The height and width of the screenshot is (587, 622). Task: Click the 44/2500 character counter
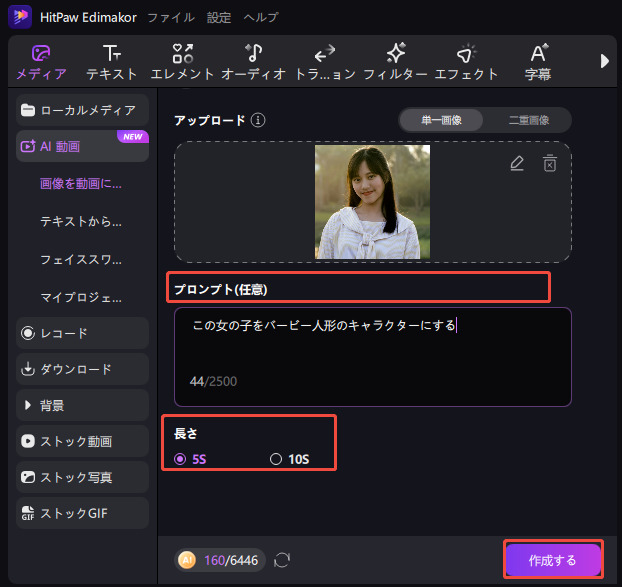click(x=213, y=382)
